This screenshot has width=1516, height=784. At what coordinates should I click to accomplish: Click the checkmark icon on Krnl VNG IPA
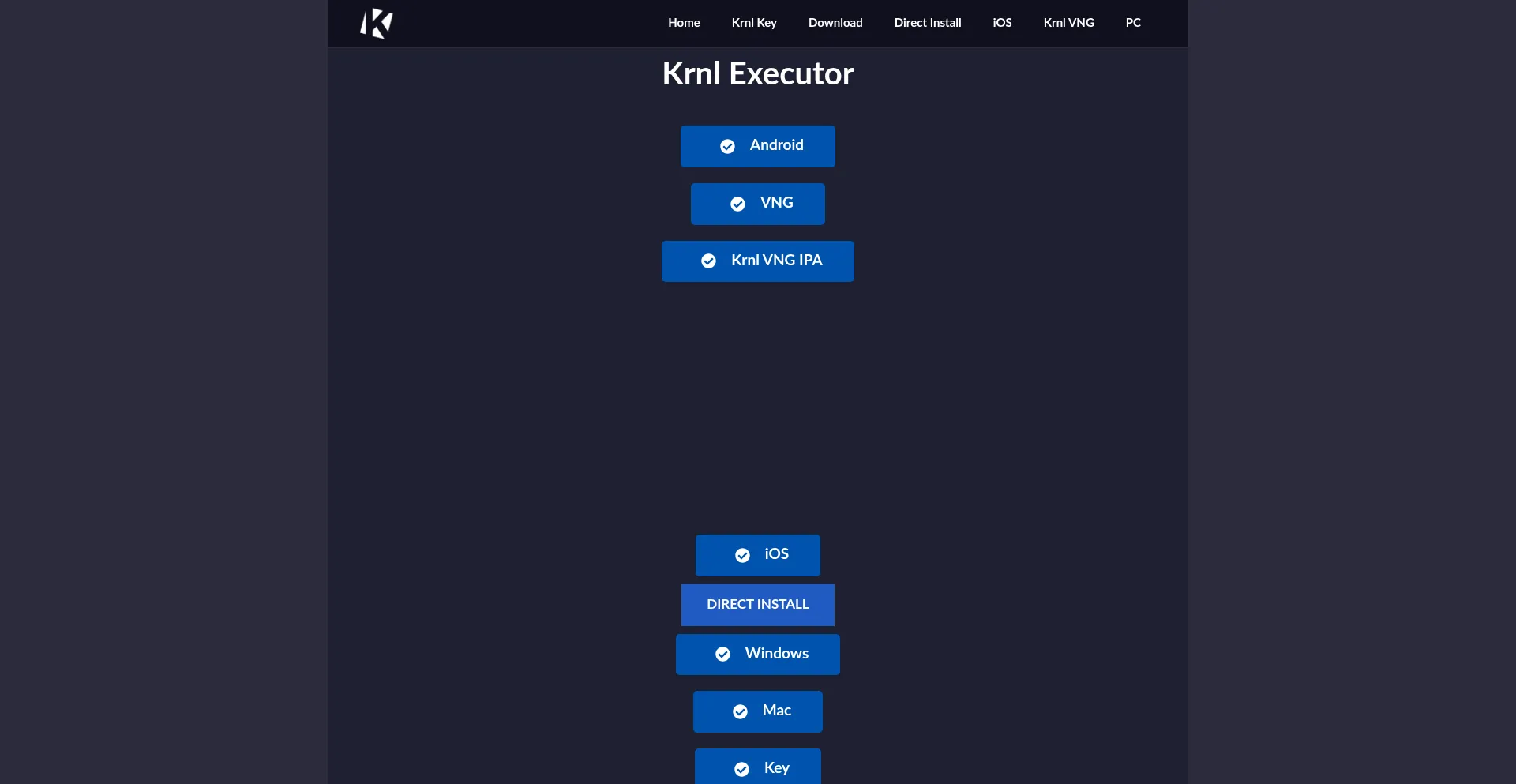point(708,261)
